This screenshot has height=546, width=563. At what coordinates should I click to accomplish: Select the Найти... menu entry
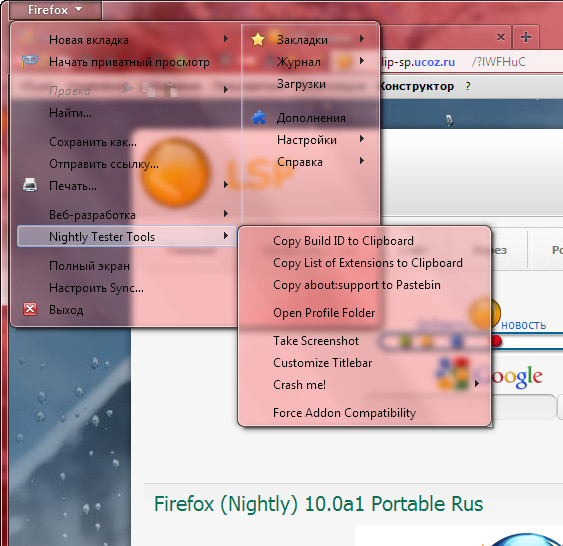tap(70, 113)
